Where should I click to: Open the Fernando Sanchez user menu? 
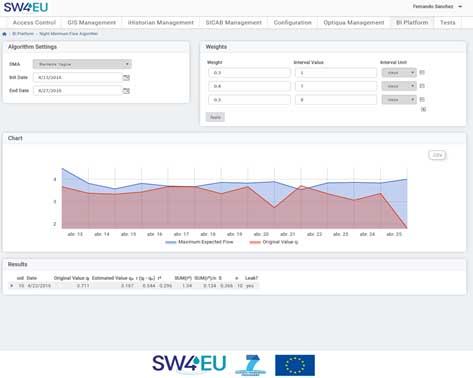437,7
